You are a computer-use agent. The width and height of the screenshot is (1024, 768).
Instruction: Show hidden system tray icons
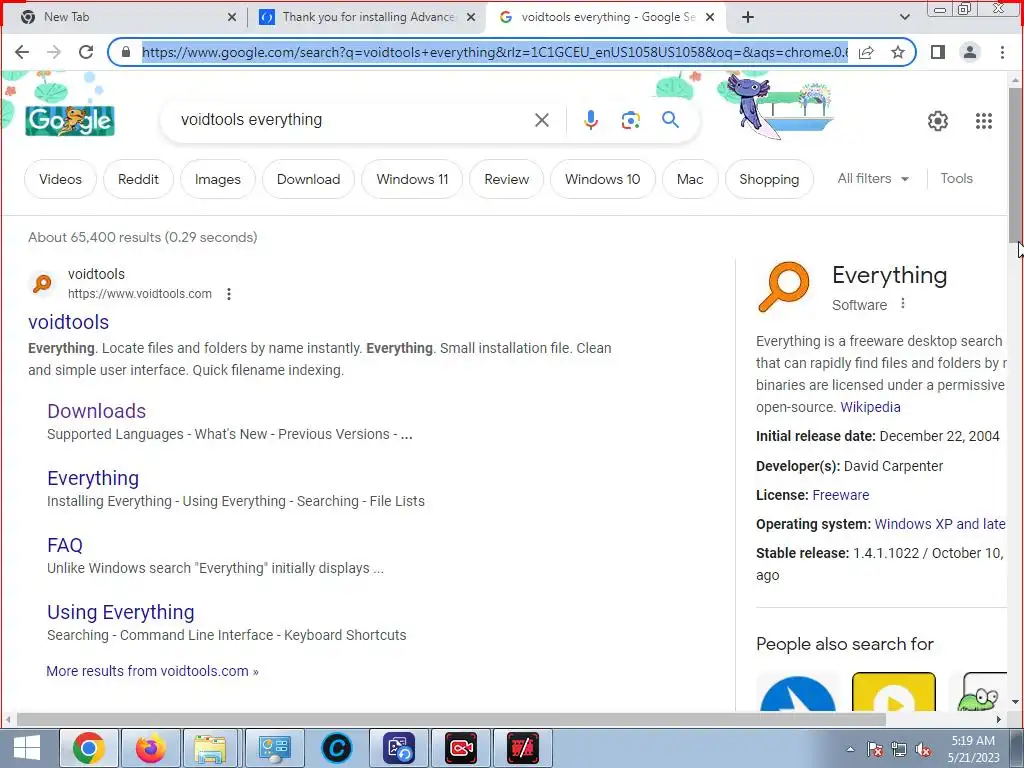(850, 749)
